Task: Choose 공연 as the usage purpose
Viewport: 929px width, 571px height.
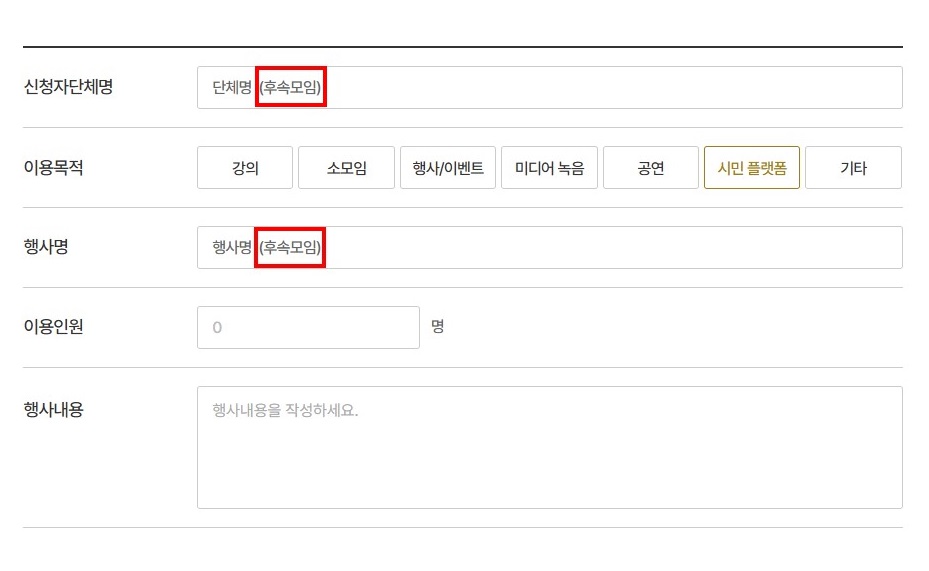Action: click(651, 168)
